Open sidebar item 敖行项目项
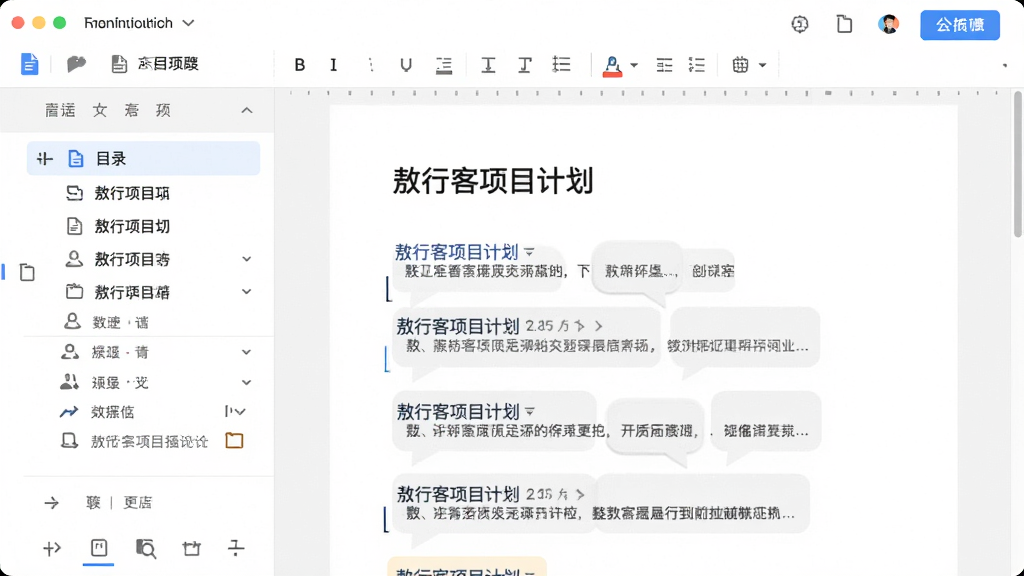 [x=132, y=193]
